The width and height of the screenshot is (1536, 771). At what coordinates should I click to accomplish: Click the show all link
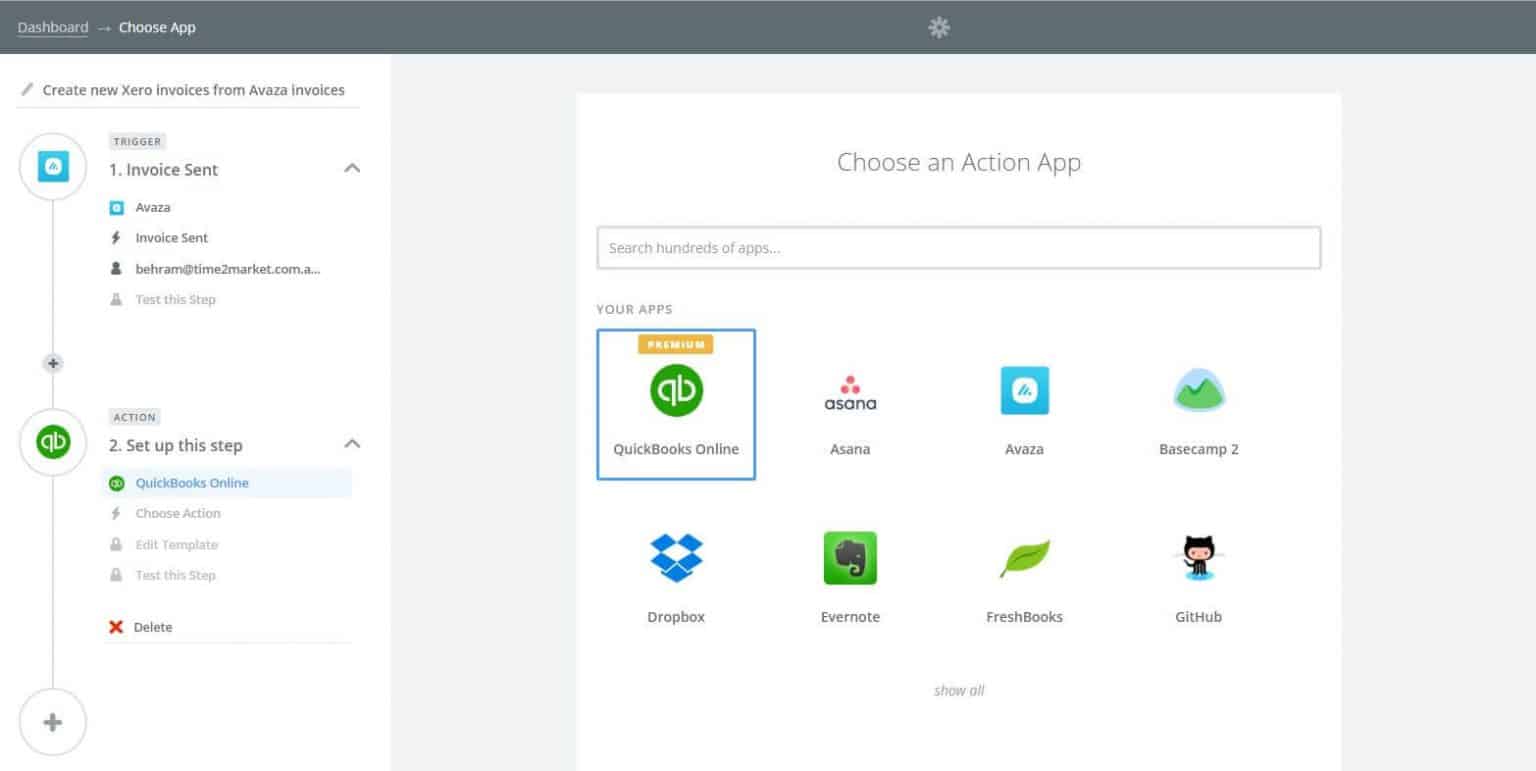point(958,690)
